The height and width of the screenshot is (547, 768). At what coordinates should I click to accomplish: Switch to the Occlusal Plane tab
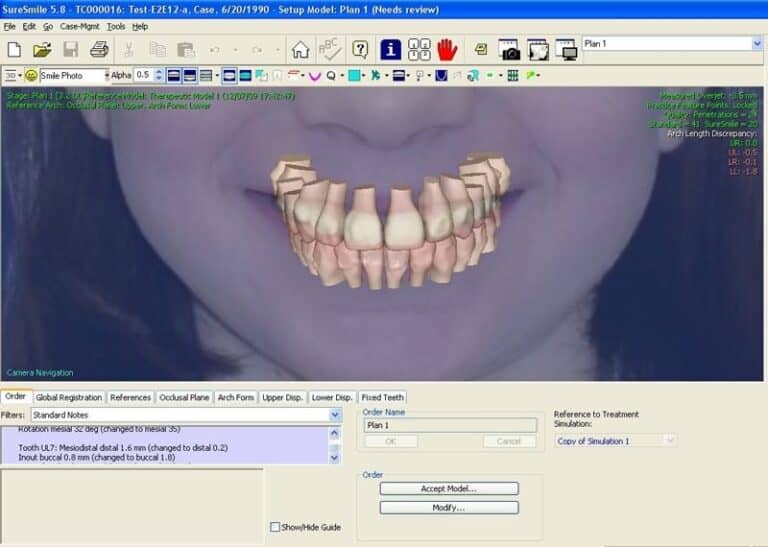[x=184, y=397]
